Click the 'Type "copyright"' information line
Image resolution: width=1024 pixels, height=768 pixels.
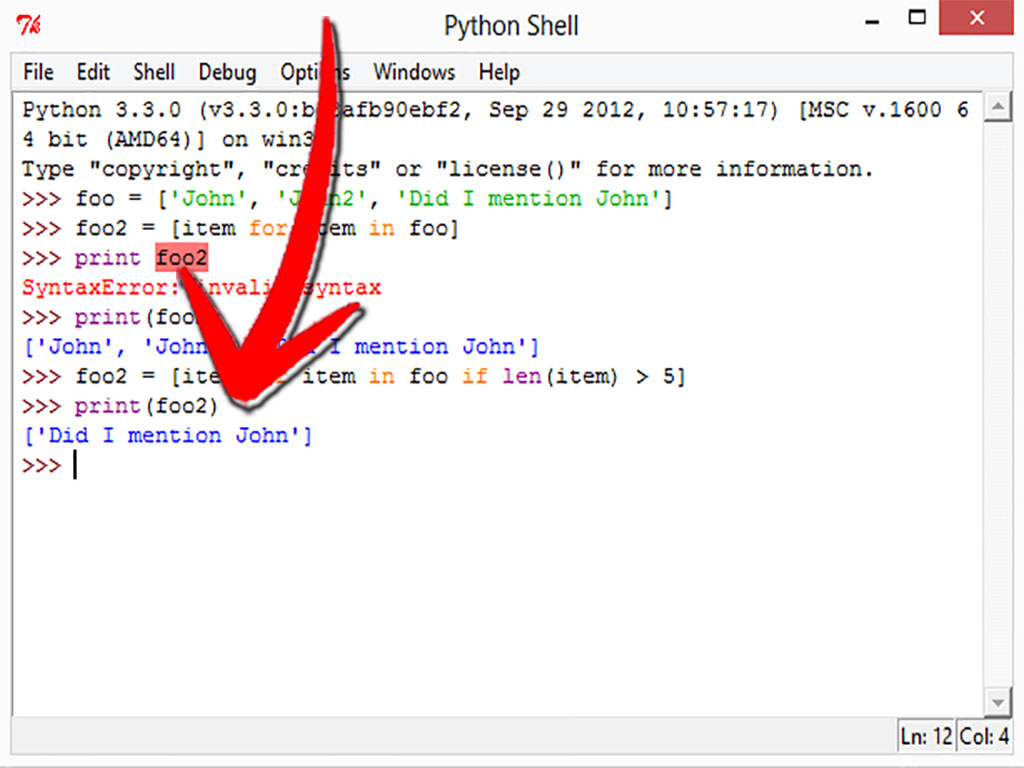[447, 169]
